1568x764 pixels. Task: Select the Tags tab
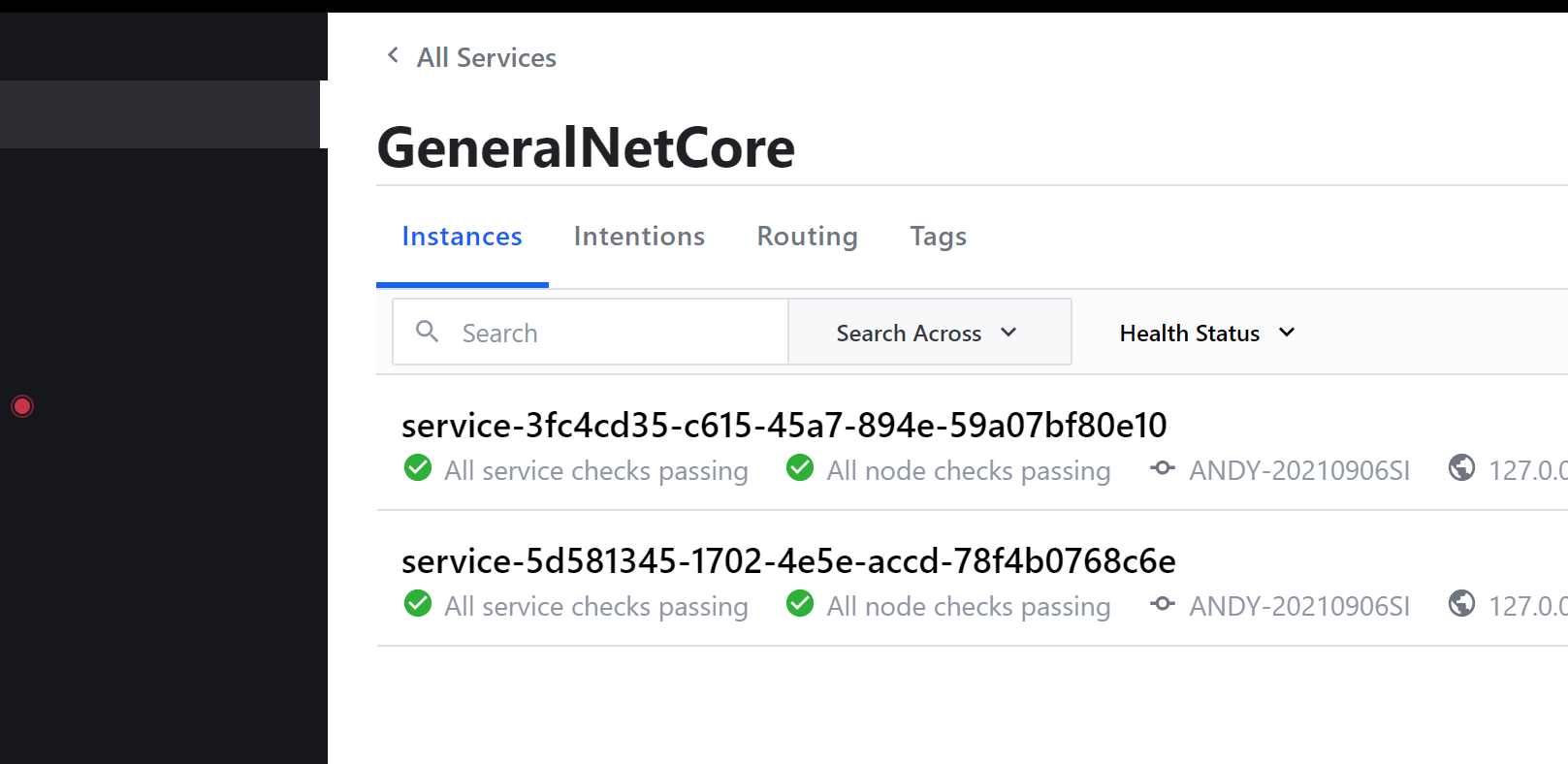[938, 237]
